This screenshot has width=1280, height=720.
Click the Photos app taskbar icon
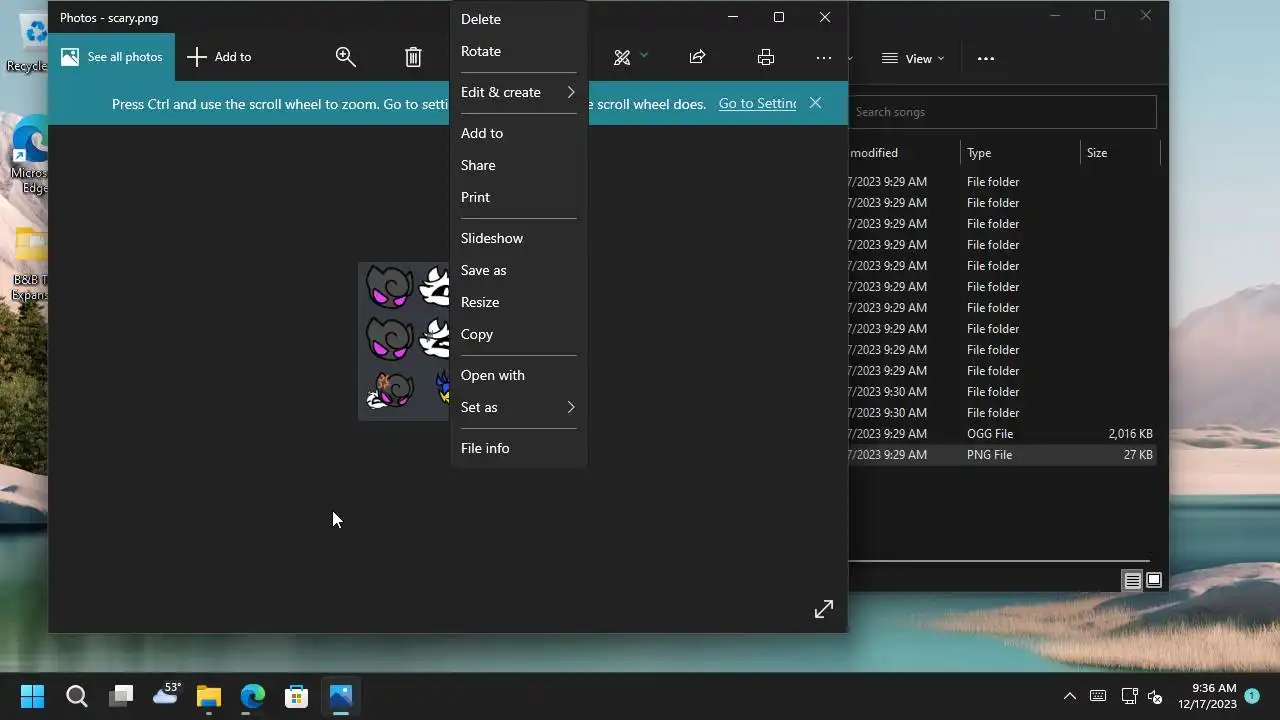click(341, 696)
